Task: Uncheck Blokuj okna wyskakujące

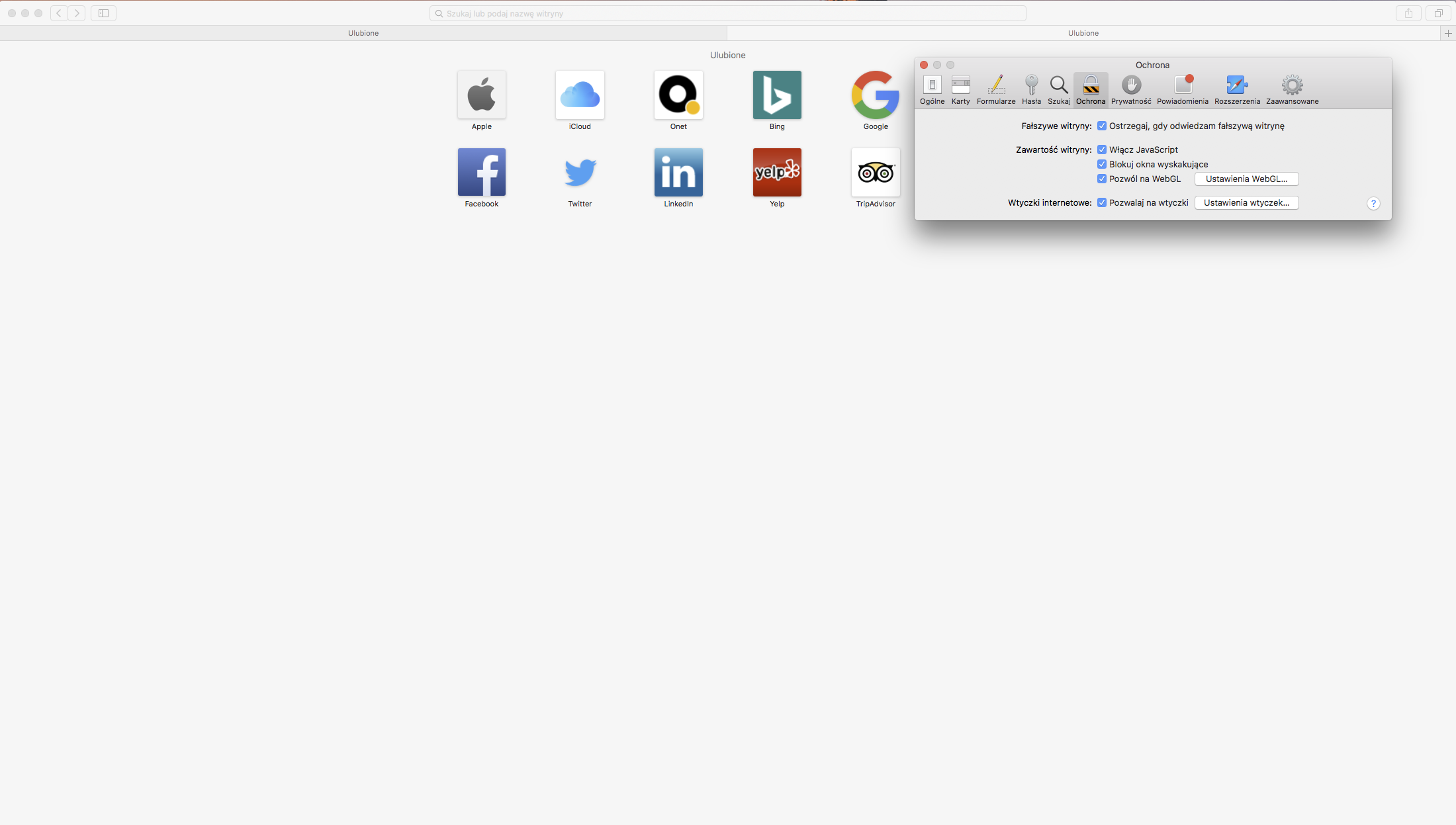Action: tap(1102, 165)
